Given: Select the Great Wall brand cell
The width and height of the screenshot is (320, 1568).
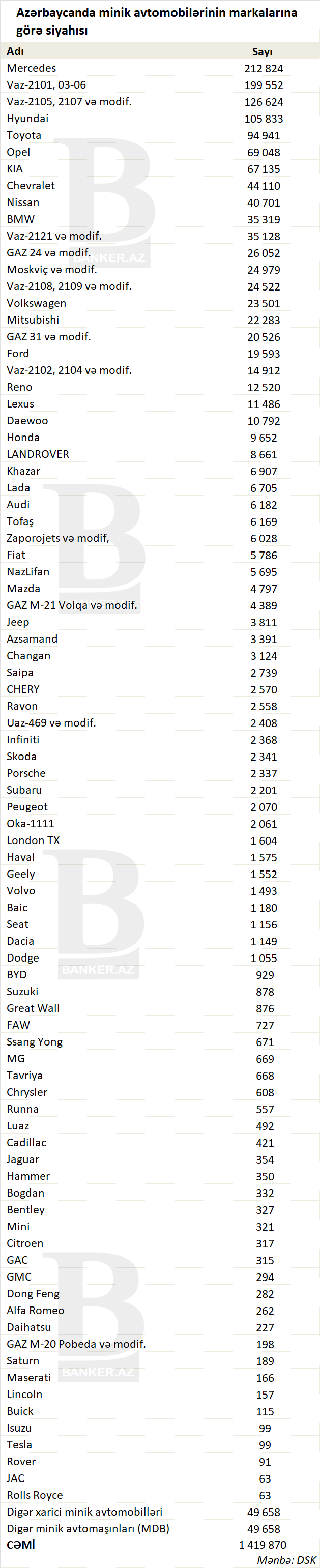Looking at the screenshot, I should point(33,1008).
